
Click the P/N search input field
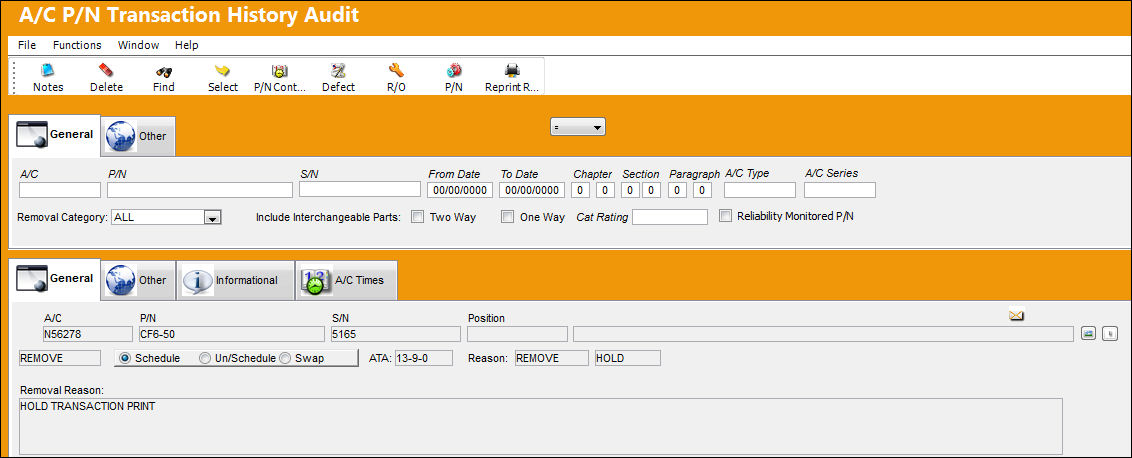click(200, 190)
